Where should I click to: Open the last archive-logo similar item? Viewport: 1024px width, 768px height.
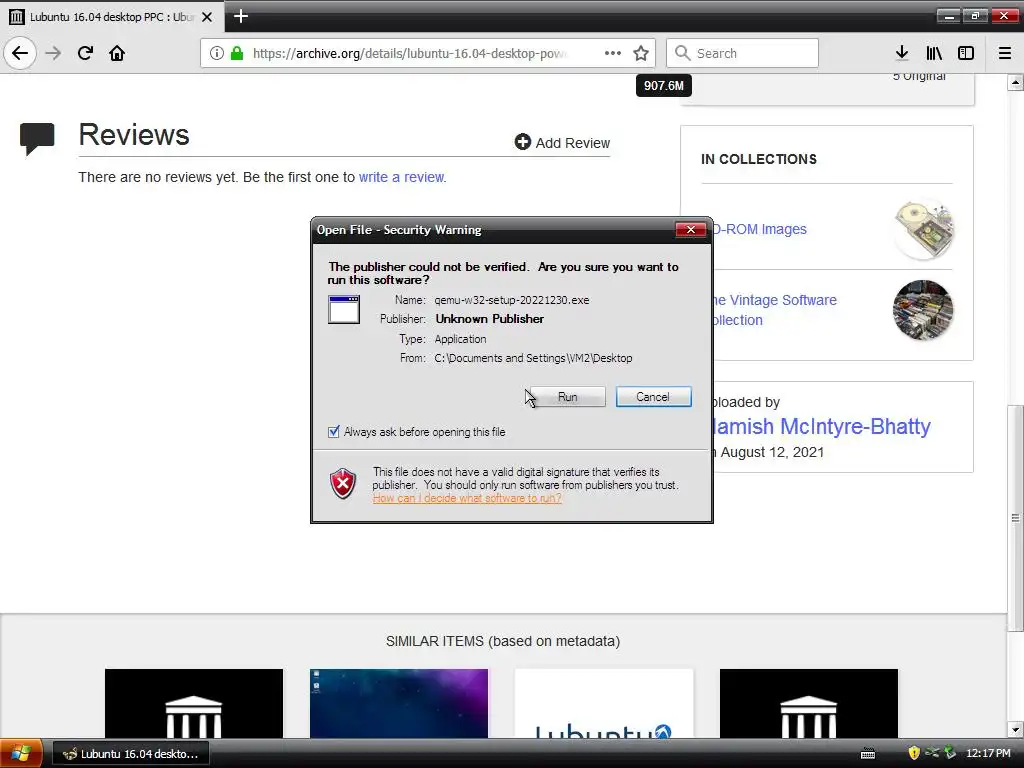point(809,703)
